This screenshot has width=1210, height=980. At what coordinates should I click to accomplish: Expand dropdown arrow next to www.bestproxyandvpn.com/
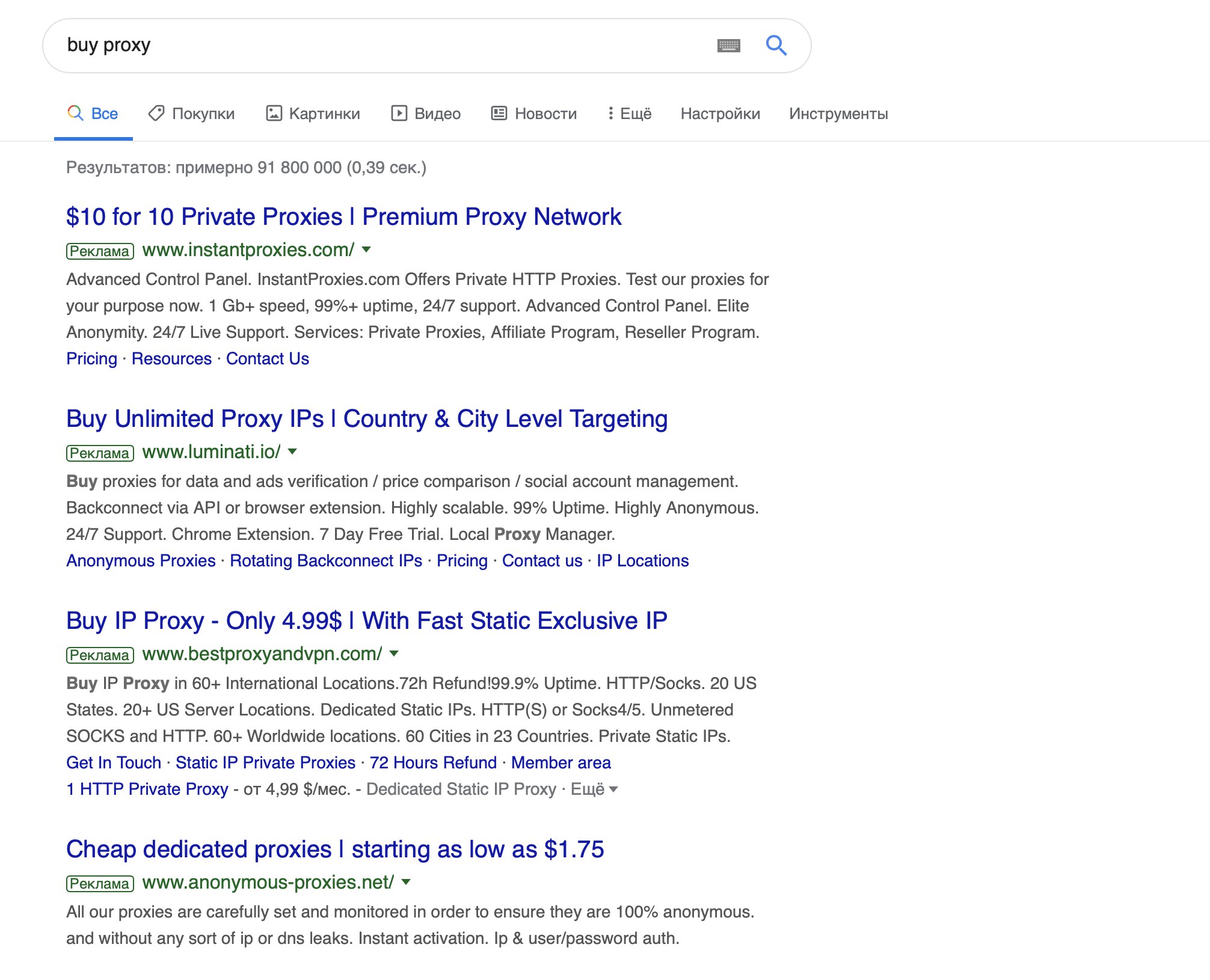(394, 654)
